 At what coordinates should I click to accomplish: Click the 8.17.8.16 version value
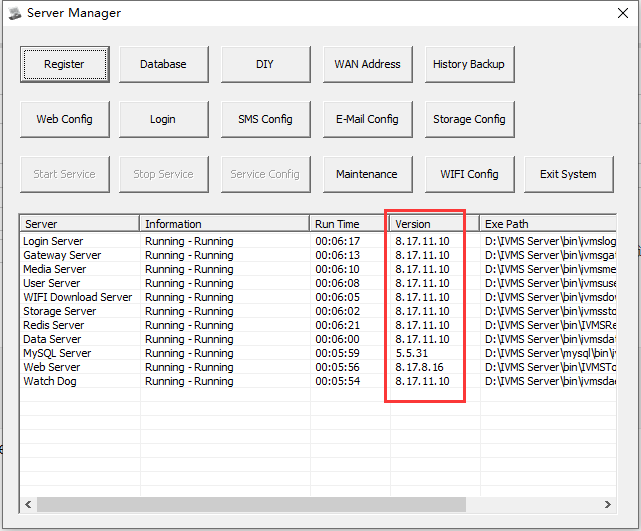point(419,367)
